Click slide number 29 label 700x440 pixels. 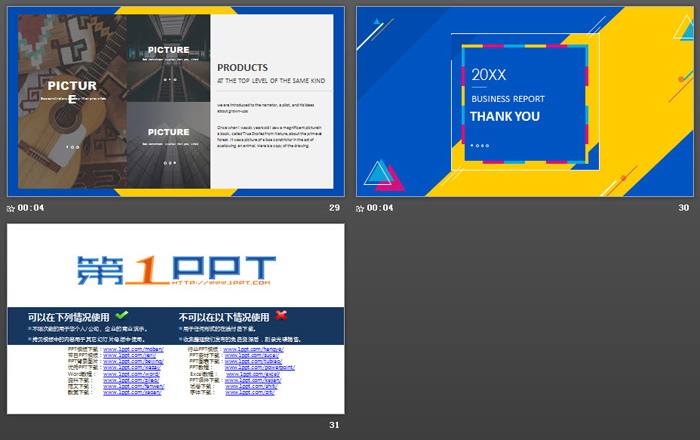tap(334, 208)
